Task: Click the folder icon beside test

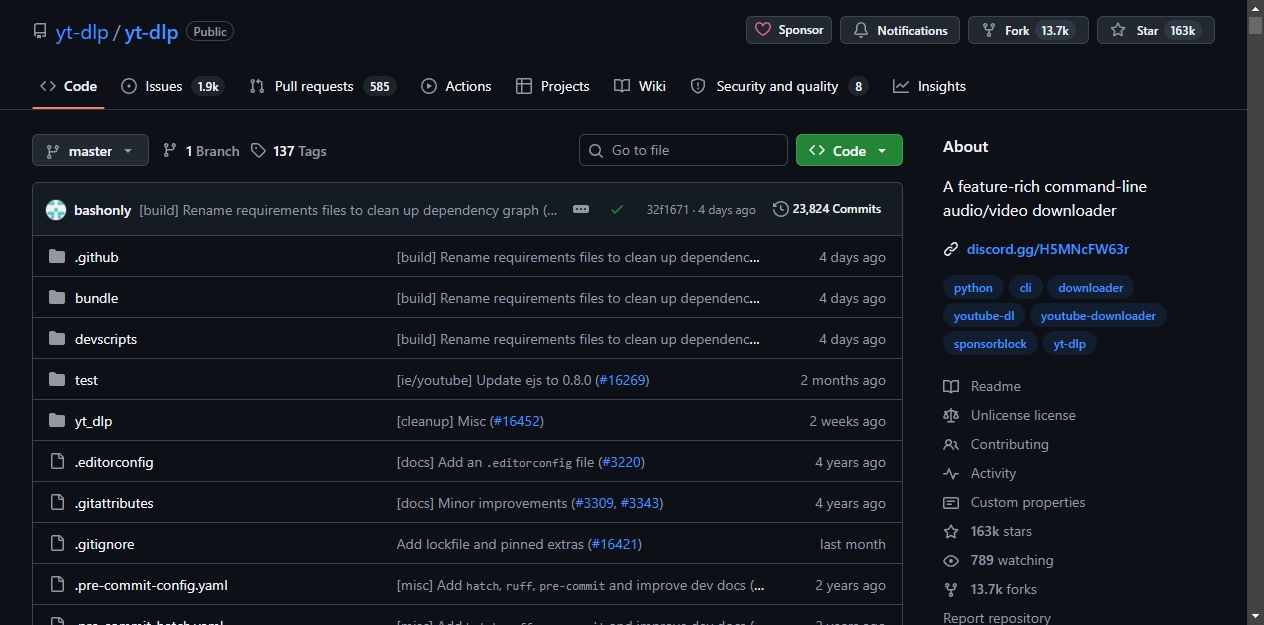Action: 57,380
